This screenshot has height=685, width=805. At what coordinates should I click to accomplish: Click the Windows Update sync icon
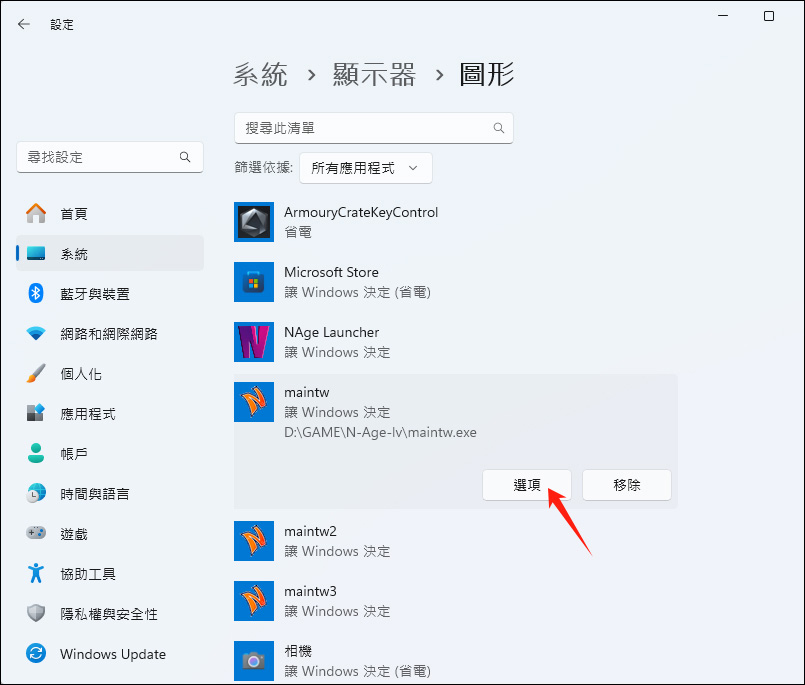click(36, 653)
